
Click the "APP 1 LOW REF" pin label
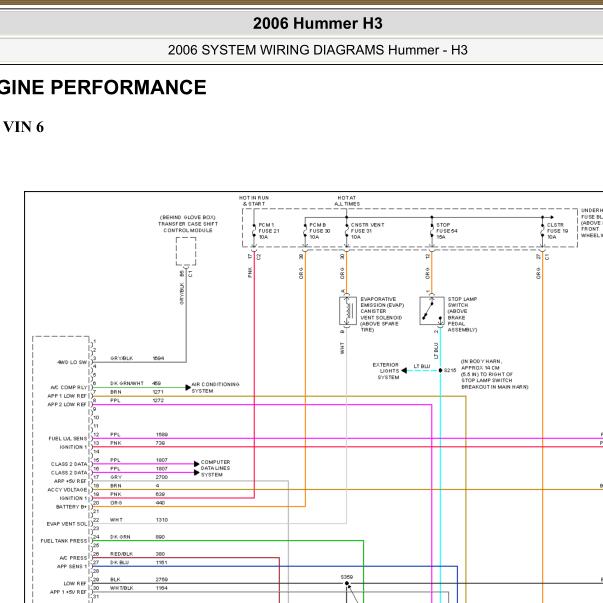pyautogui.click(x=67, y=396)
